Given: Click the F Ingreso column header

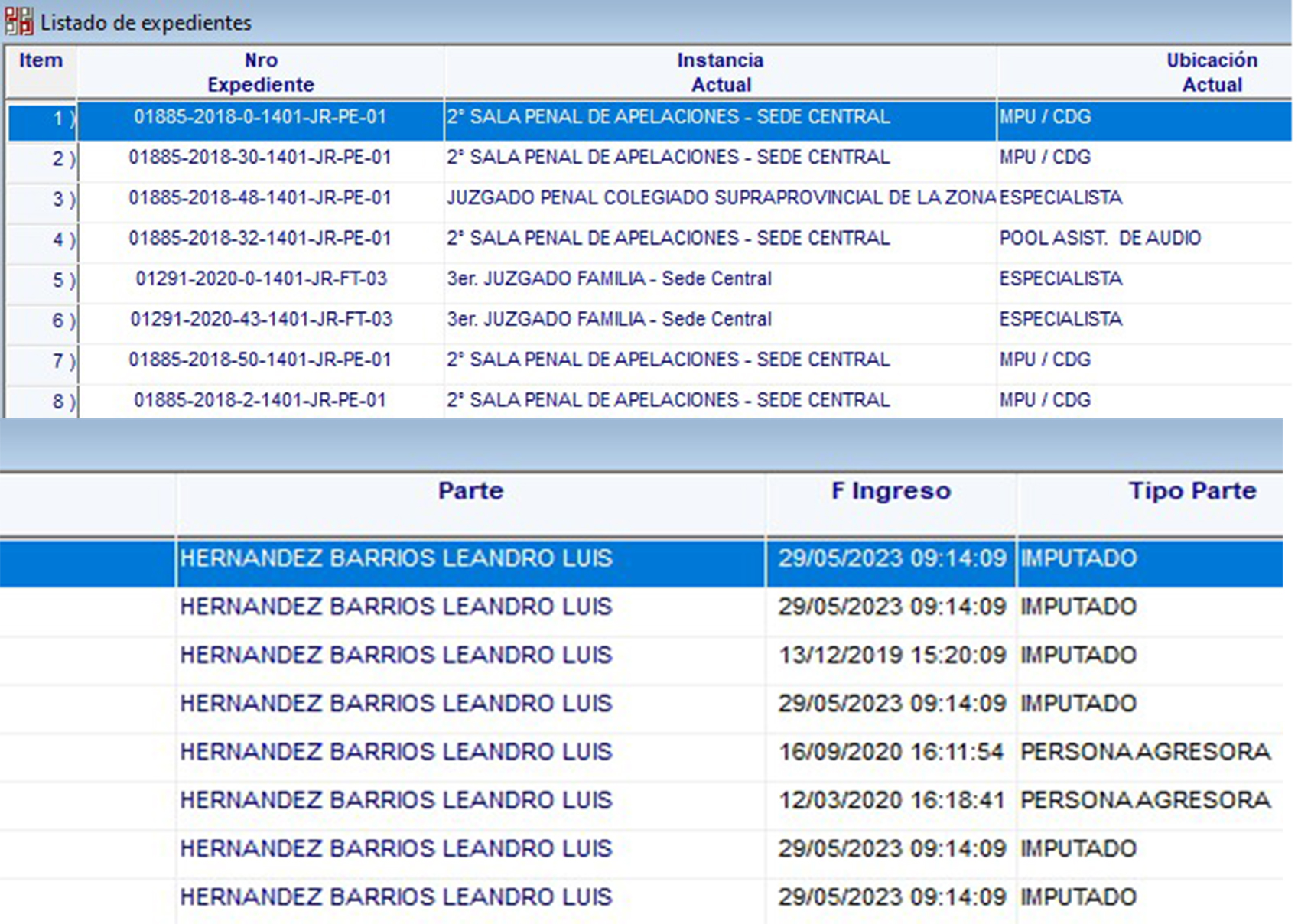Looking at the screenshot, I should tap(891, 491).
